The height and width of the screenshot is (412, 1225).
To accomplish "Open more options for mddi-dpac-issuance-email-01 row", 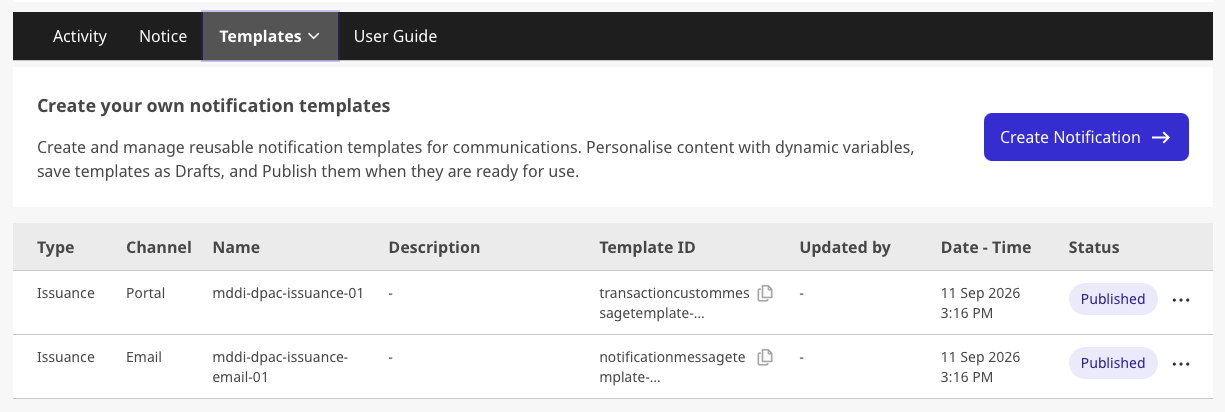I will coord(1180,364).
